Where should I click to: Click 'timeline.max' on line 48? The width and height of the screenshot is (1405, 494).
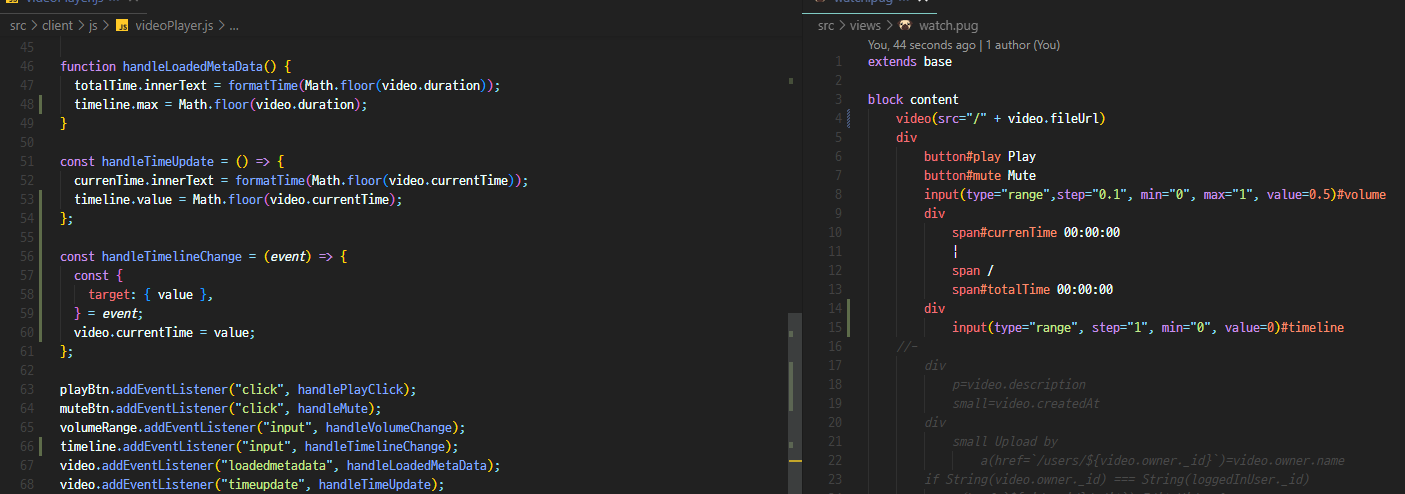(112, 104)
